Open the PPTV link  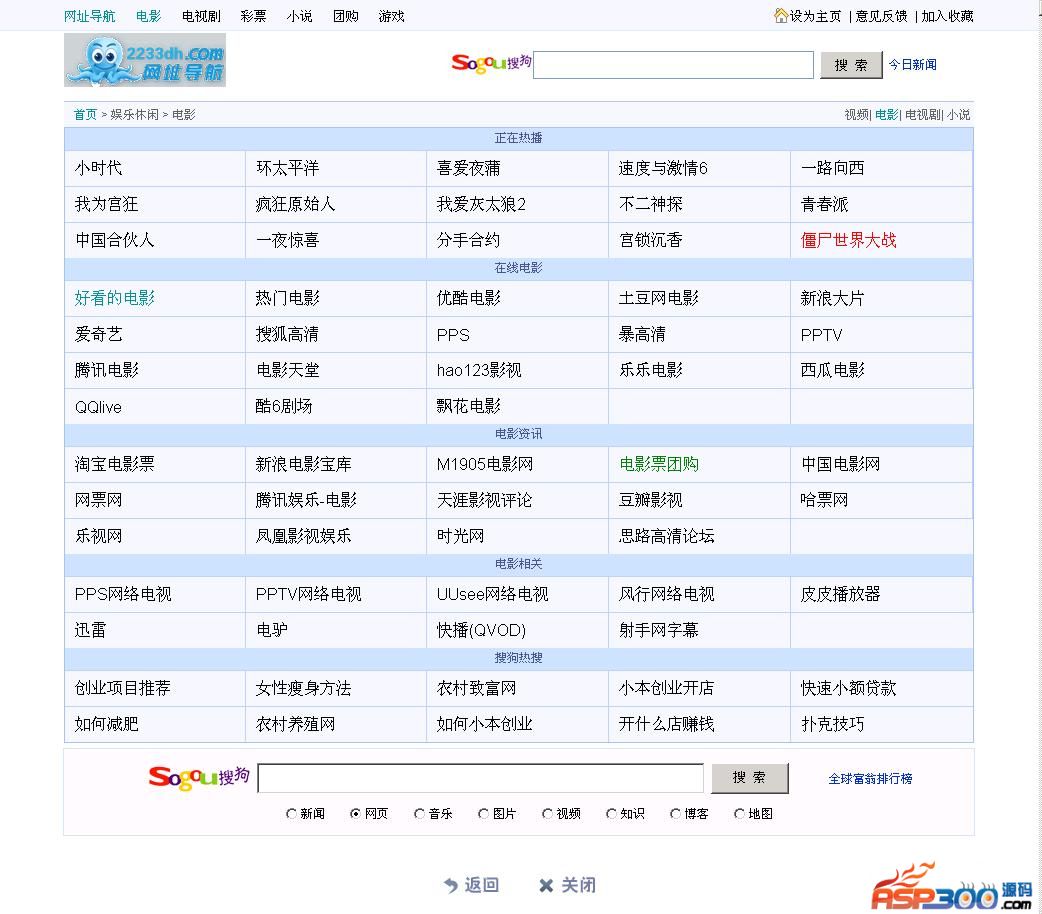pos(821,335)
